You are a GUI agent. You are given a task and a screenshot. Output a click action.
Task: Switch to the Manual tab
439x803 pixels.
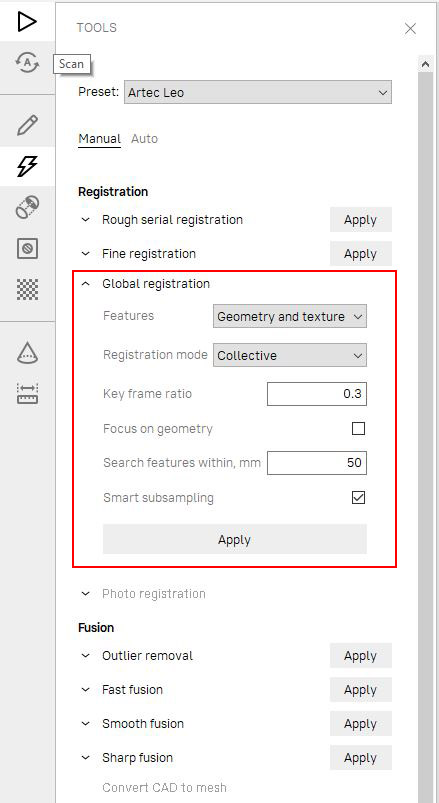tap(99, 139)
